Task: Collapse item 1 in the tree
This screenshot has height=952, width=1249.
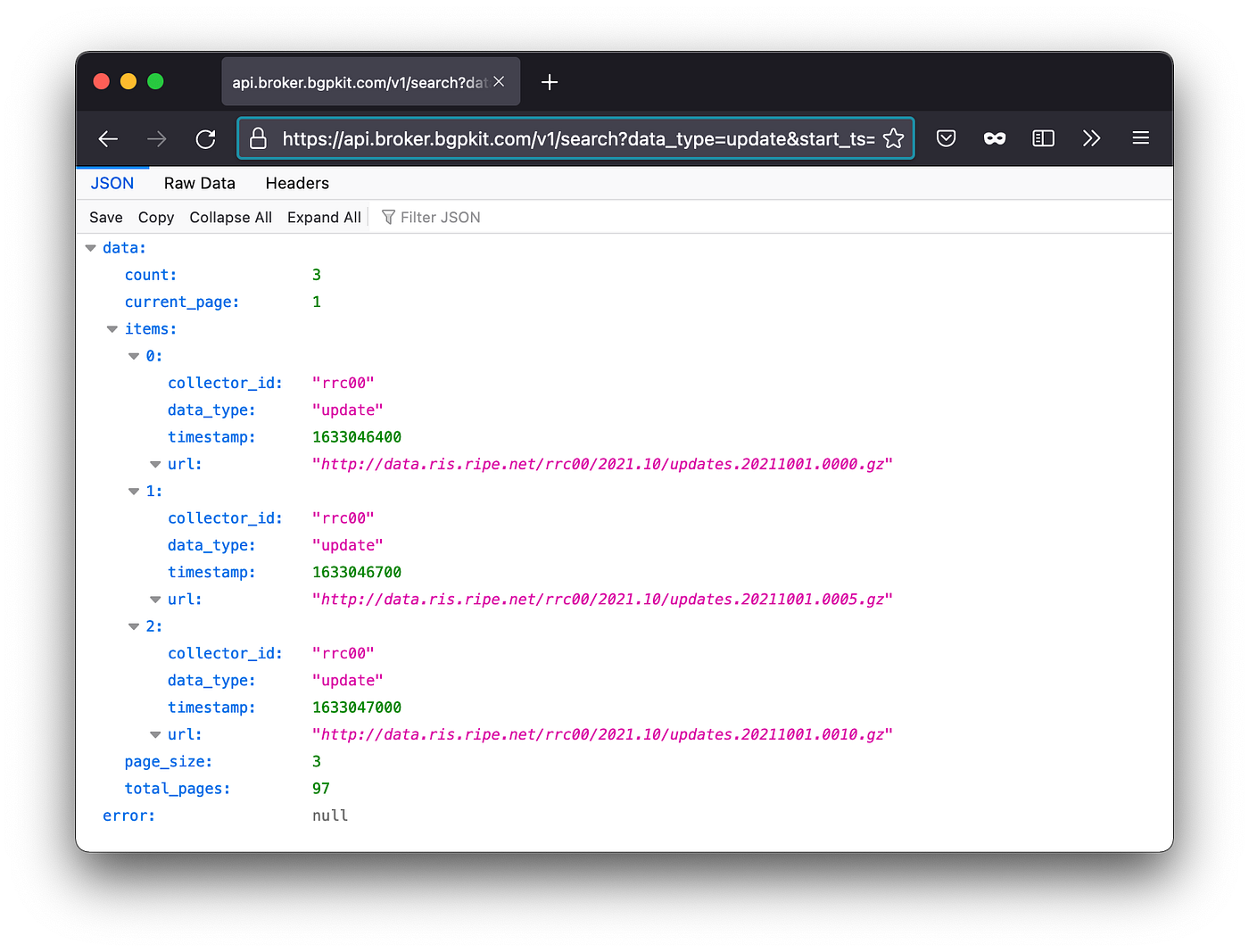Action: pos(134,492)
